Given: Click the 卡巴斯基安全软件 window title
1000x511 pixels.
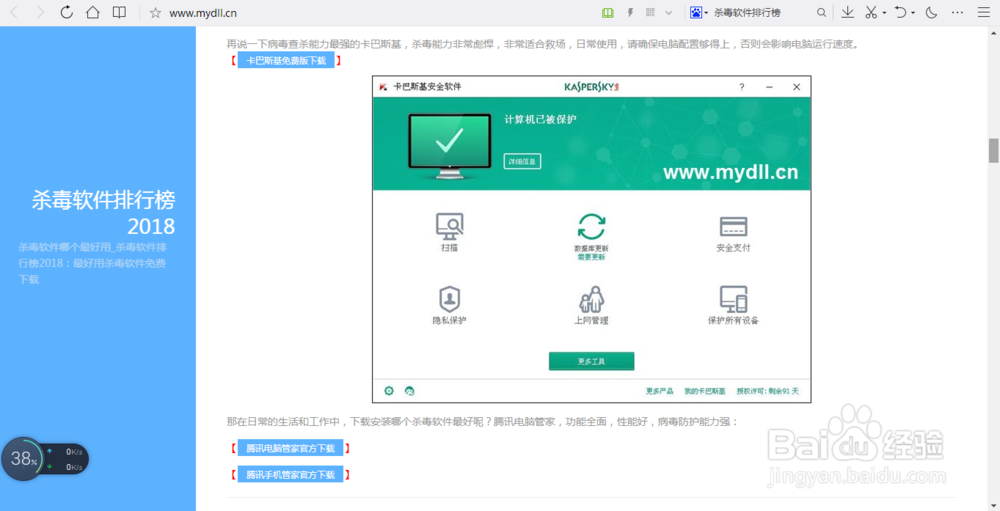Looking at the screenshot, I should (x=427, y=87).
